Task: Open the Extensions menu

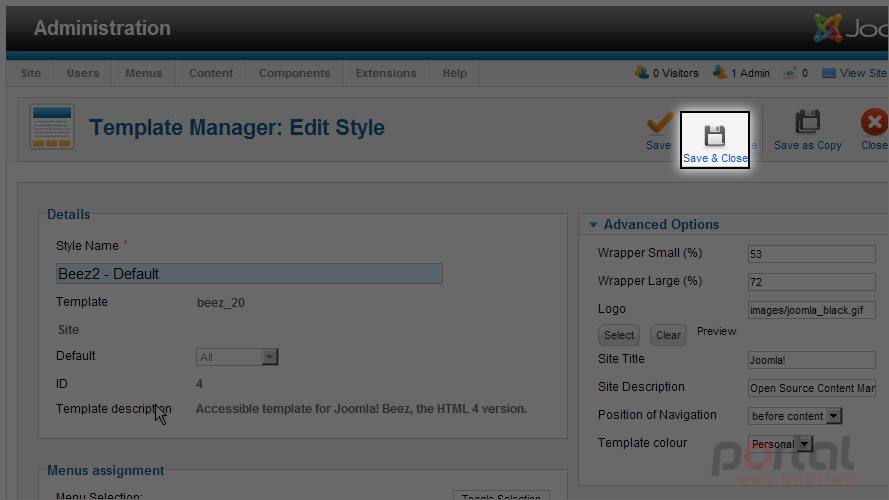Action: pos(386,73)
